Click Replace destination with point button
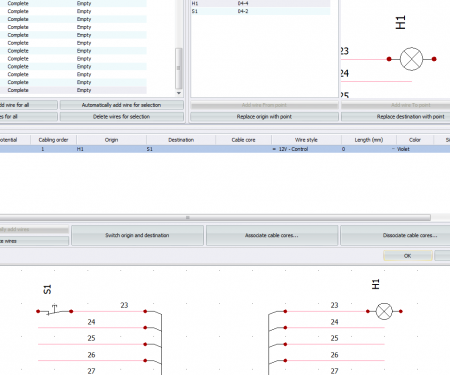This screenshot has height=375, width=450. point(410,117)
